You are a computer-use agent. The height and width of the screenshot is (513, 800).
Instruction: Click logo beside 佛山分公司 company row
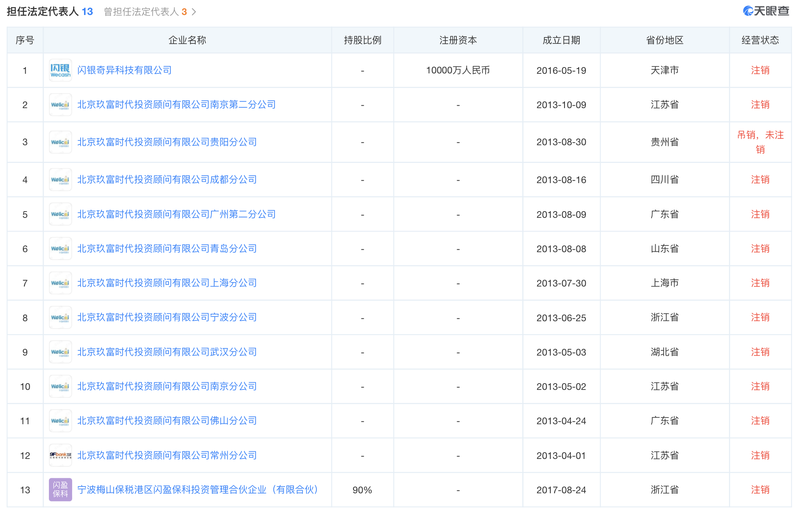60,421
